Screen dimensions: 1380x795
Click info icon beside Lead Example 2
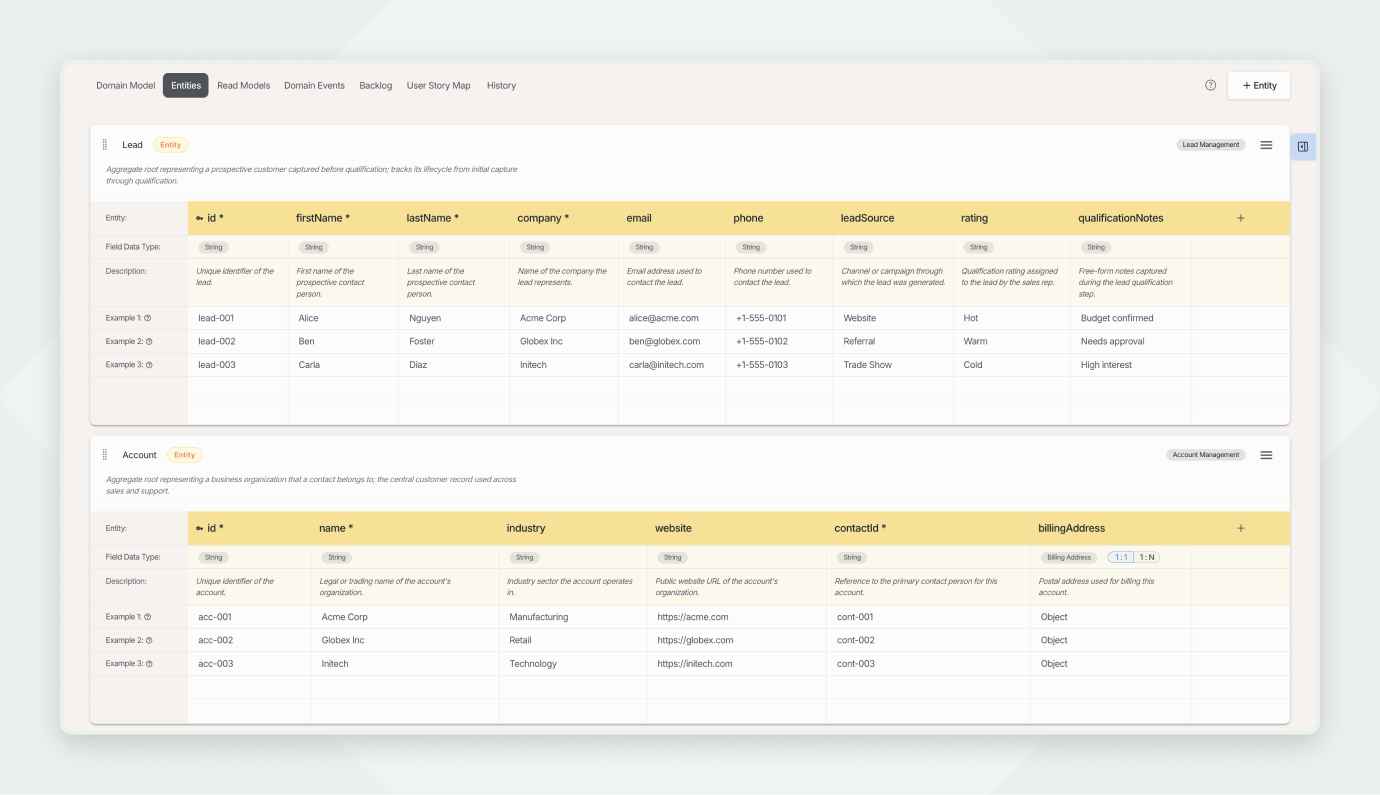tap(149, 342)
